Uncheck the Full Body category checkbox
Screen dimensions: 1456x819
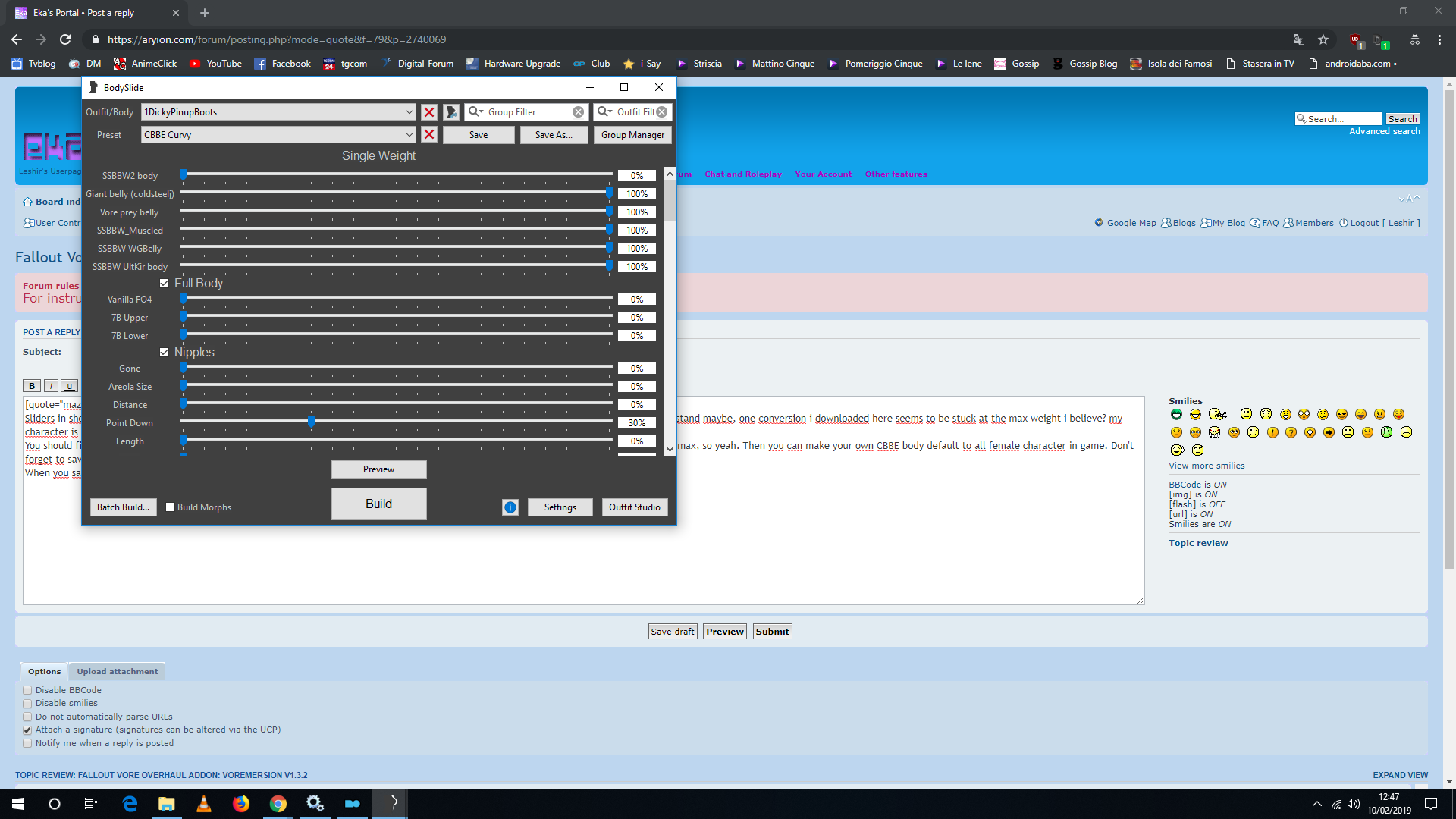[x=165, y=284]
